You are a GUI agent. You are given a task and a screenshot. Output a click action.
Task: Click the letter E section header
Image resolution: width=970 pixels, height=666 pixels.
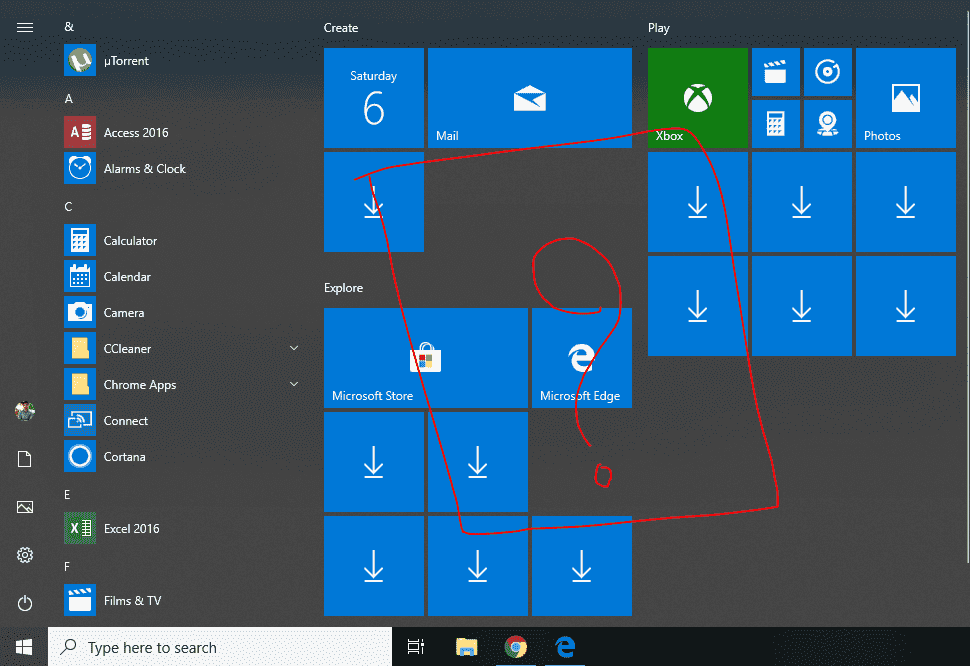[x=67, y=495]
